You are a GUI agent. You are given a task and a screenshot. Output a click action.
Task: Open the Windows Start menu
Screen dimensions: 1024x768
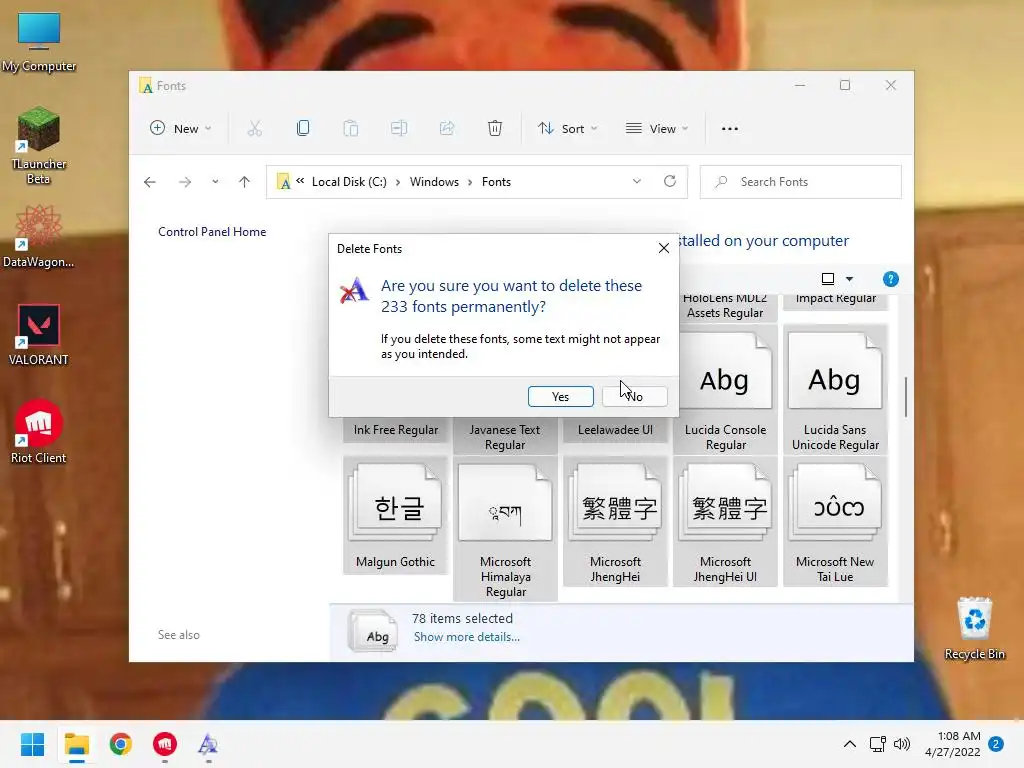[32, 744]
